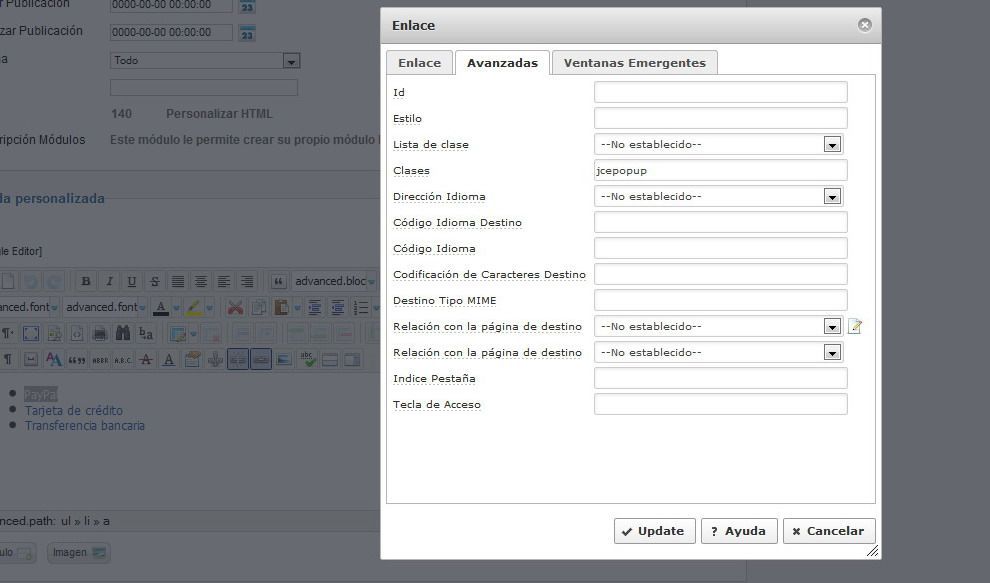
Task: Toggle the spellchecker abc icon
Action: click(307, 360)
